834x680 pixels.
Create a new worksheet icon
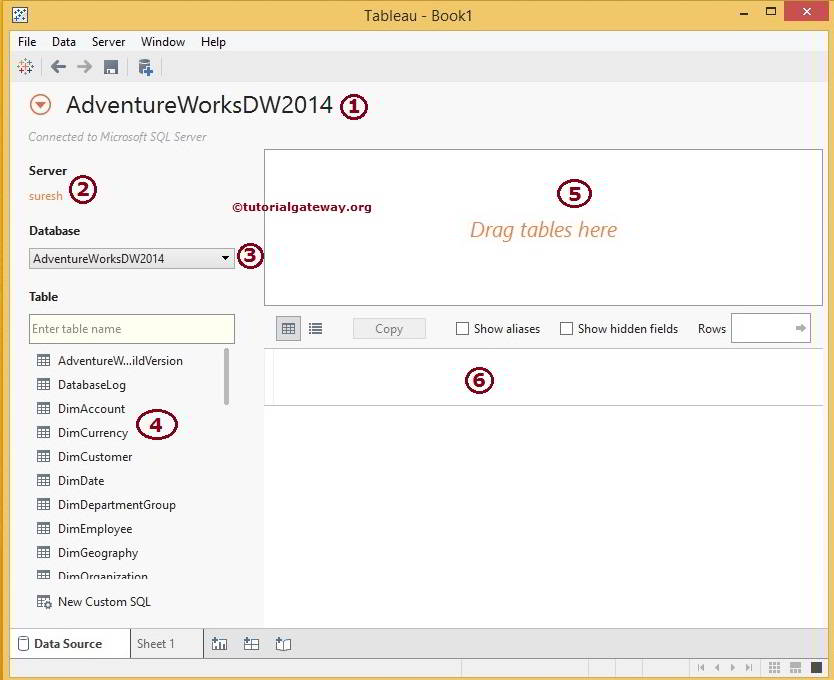[x=219, y=644]
